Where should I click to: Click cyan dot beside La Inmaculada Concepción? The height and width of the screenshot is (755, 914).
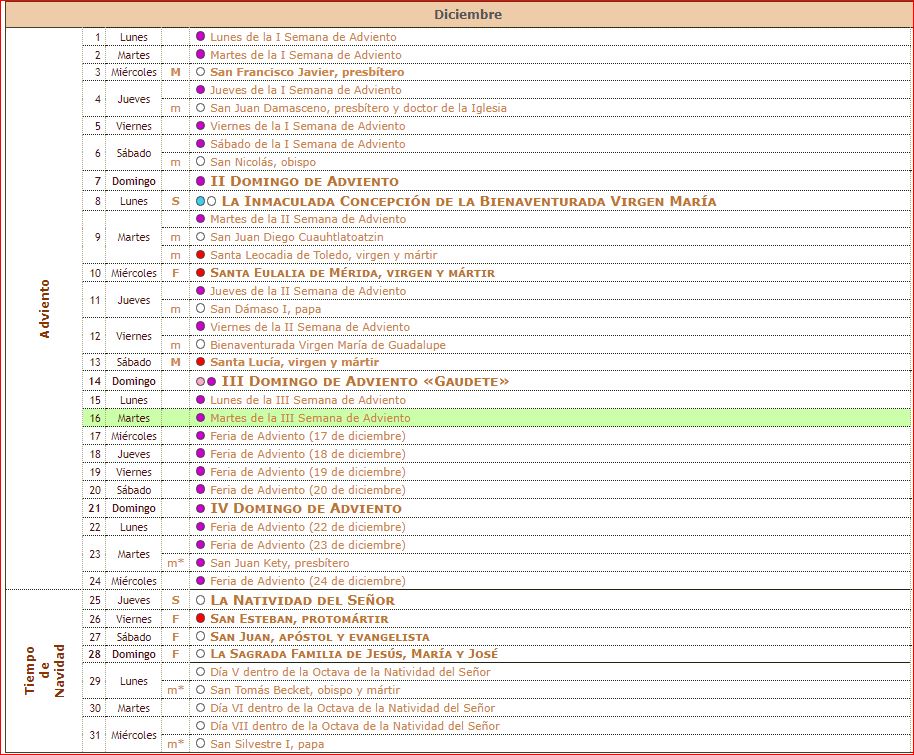click(200, 201)
